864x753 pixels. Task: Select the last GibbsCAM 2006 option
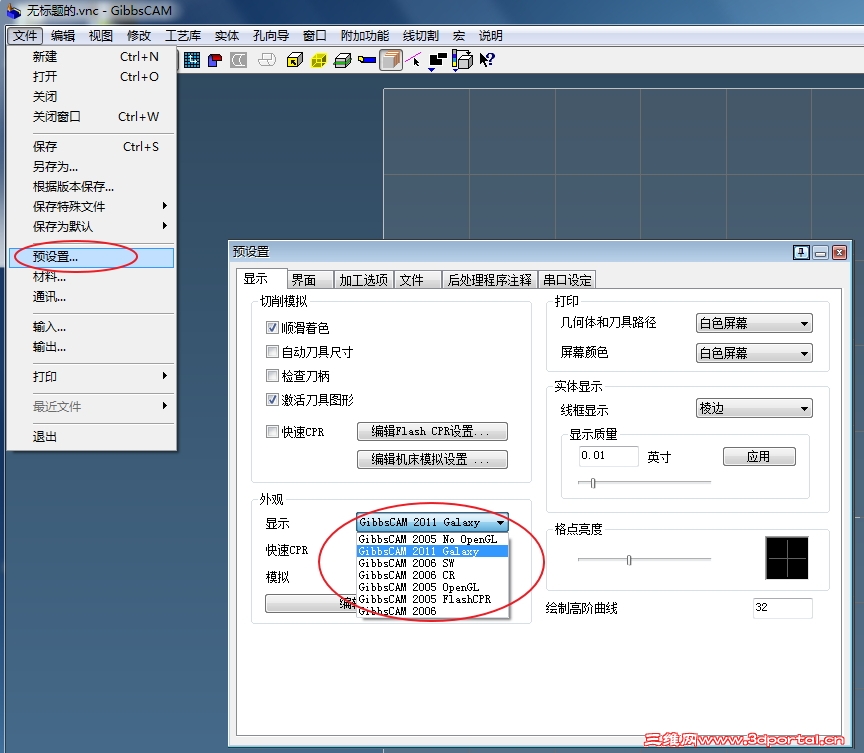click(432, 611)
